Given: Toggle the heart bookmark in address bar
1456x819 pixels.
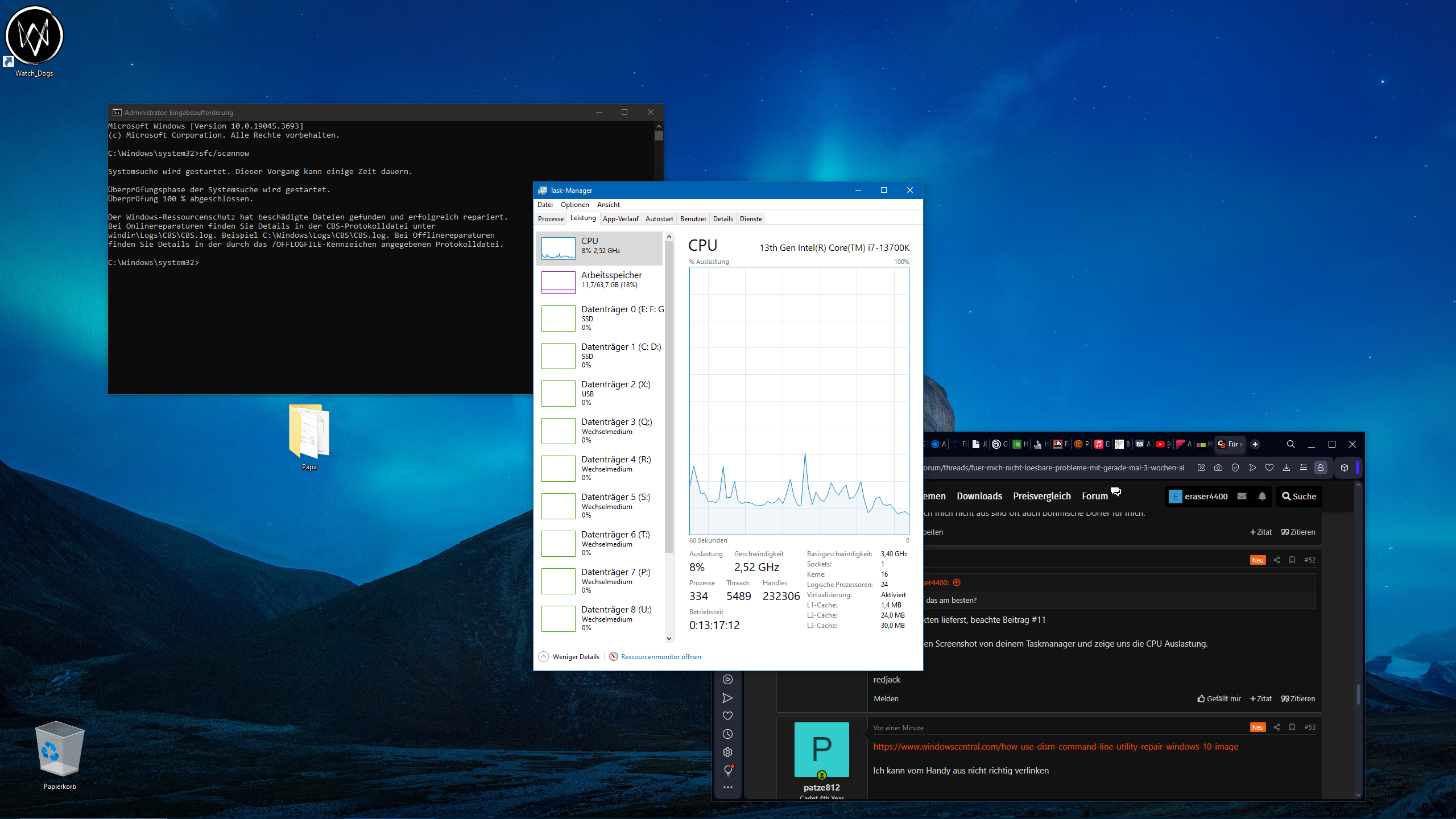Looking at the screenshot, I should (1269, 468).
